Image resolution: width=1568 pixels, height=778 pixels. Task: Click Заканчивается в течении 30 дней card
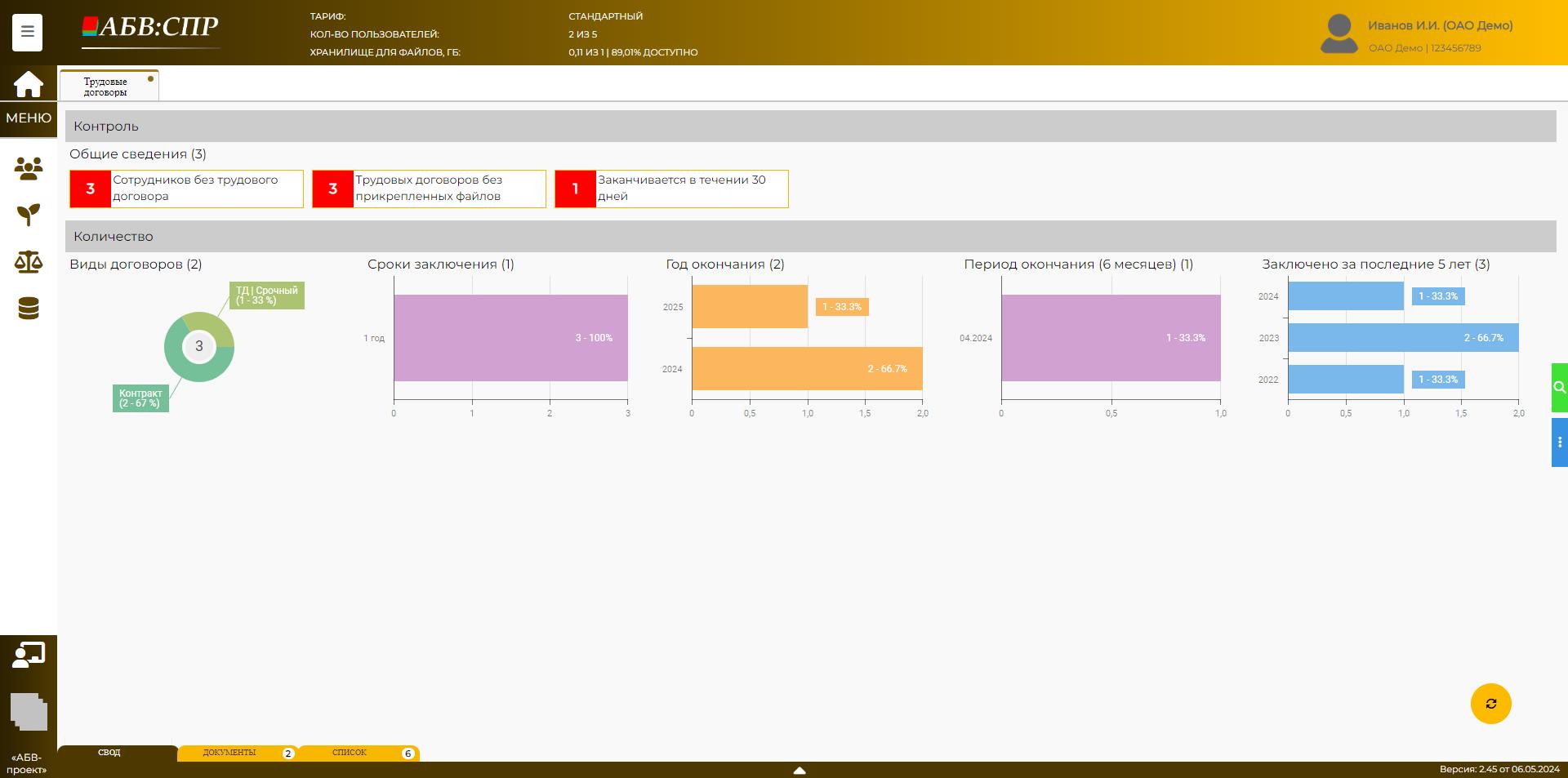671,189
